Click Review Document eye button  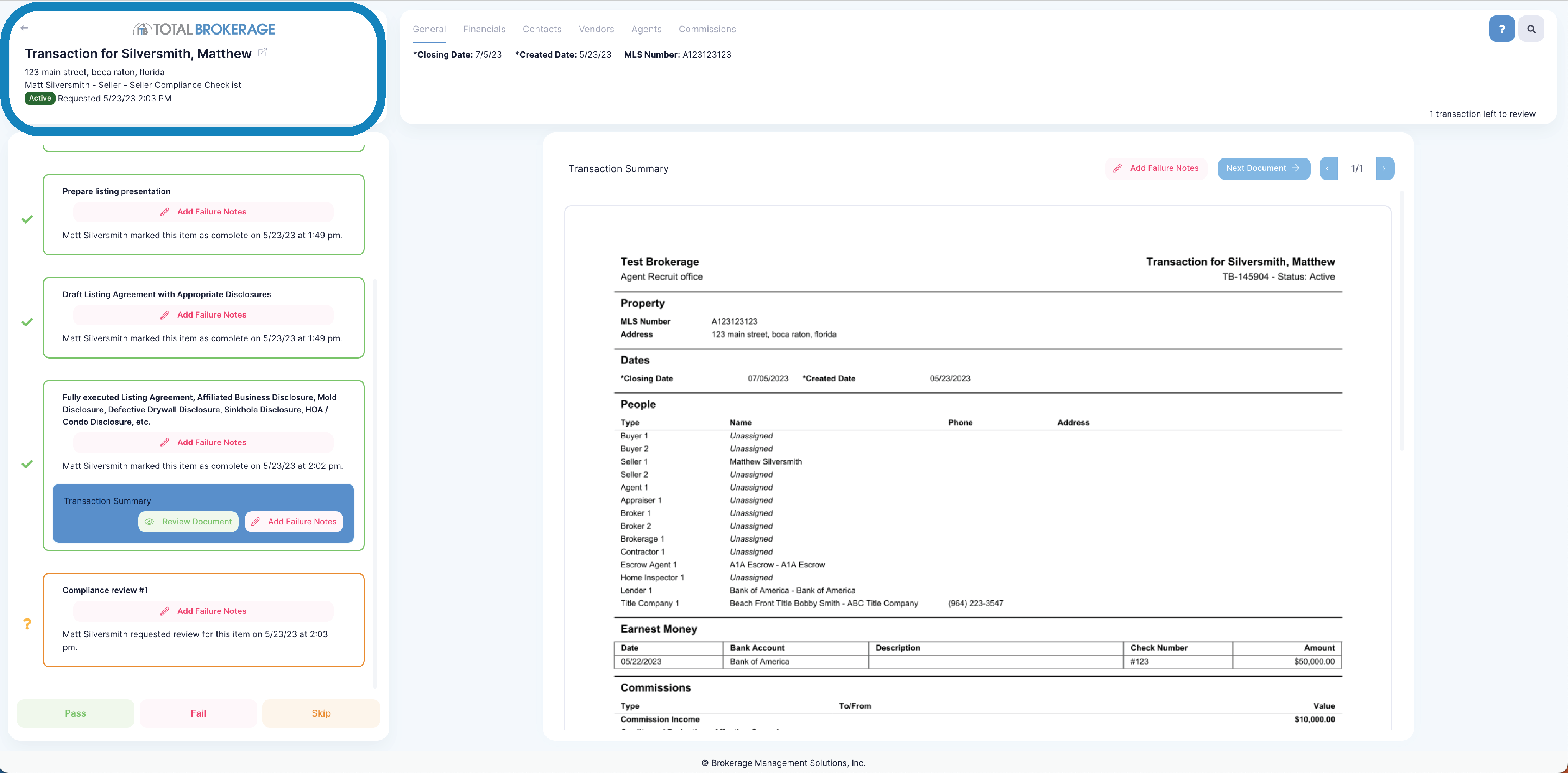point(188,522)
